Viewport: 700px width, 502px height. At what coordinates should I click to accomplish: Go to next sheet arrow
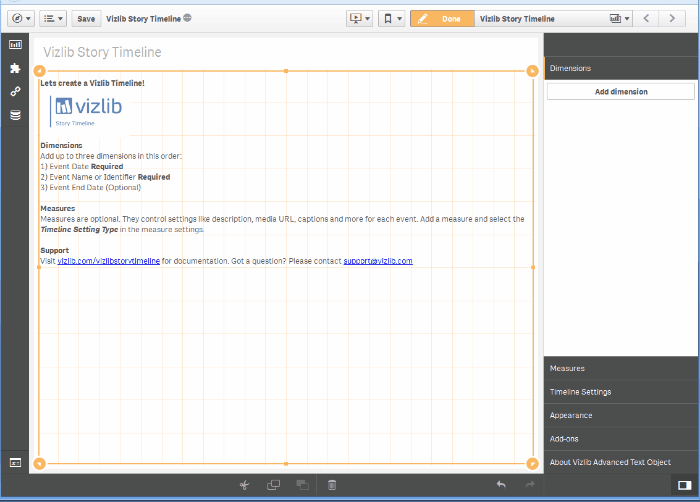pos(672,19)
